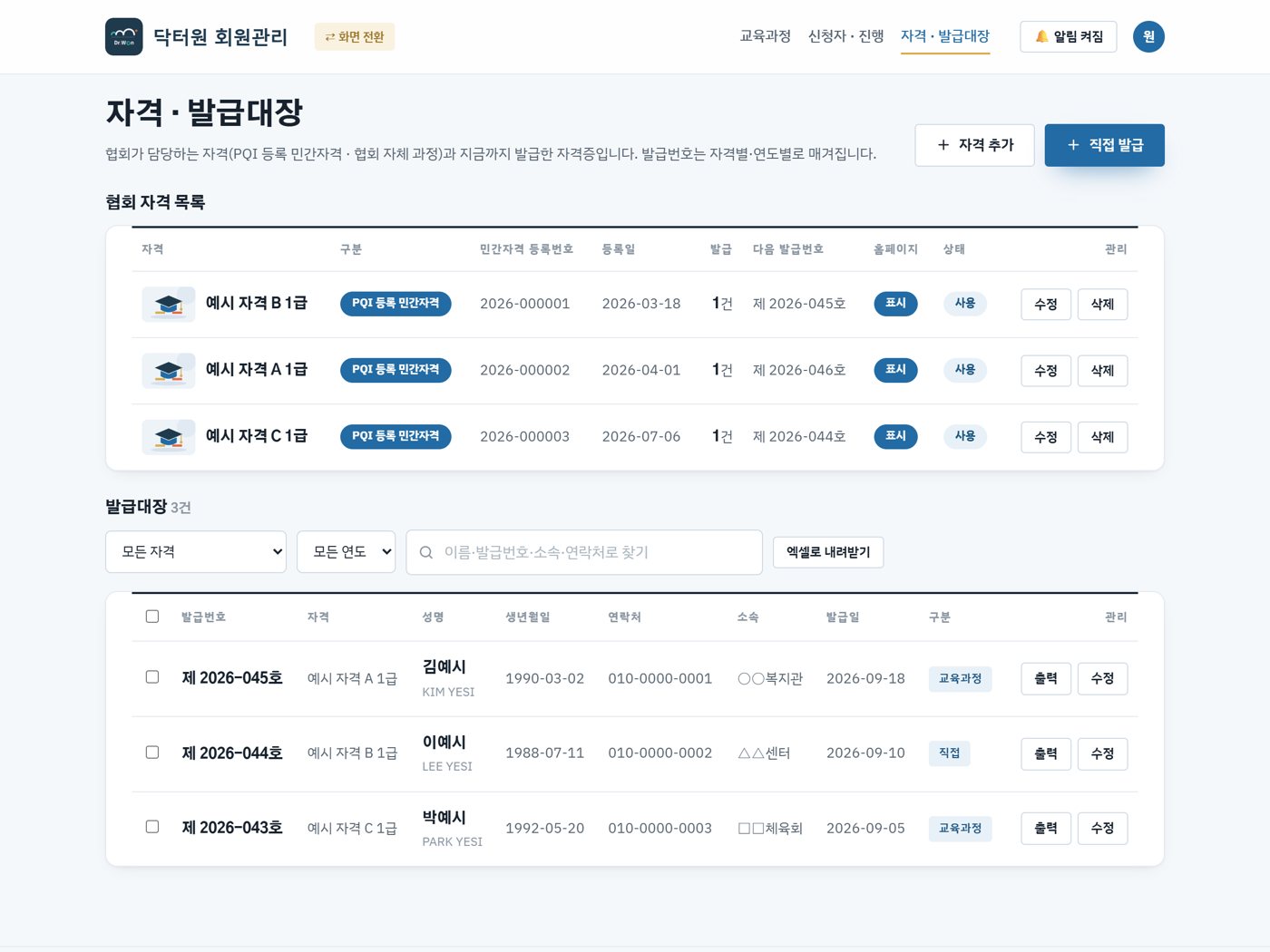1270x952 pixels.
Task: Click the 직접 badge in row 제 2026-044호
Action: click(949, 753)
